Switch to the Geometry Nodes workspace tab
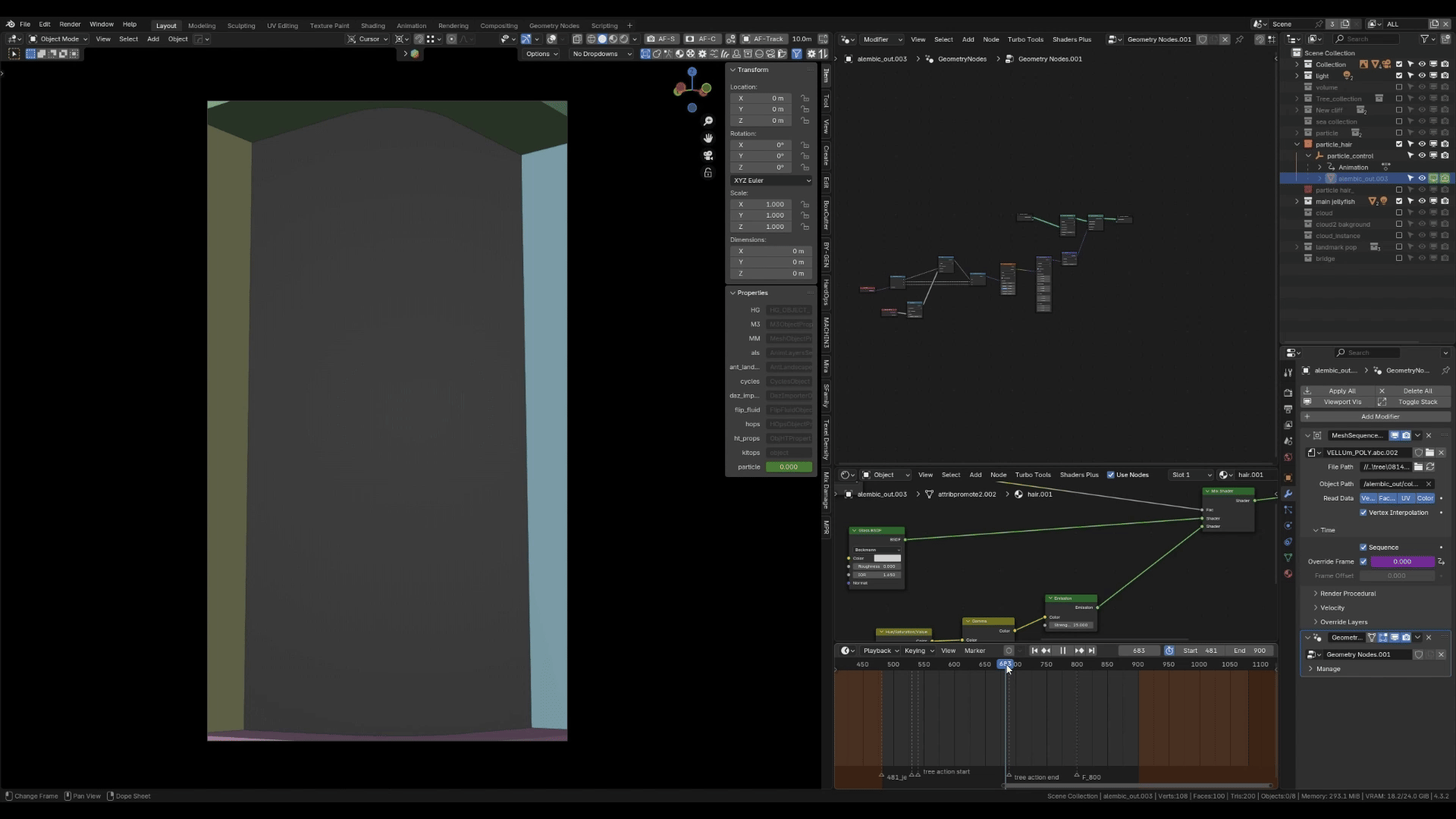Viewport: 1456px width, 819px height. tap(554, 25)
